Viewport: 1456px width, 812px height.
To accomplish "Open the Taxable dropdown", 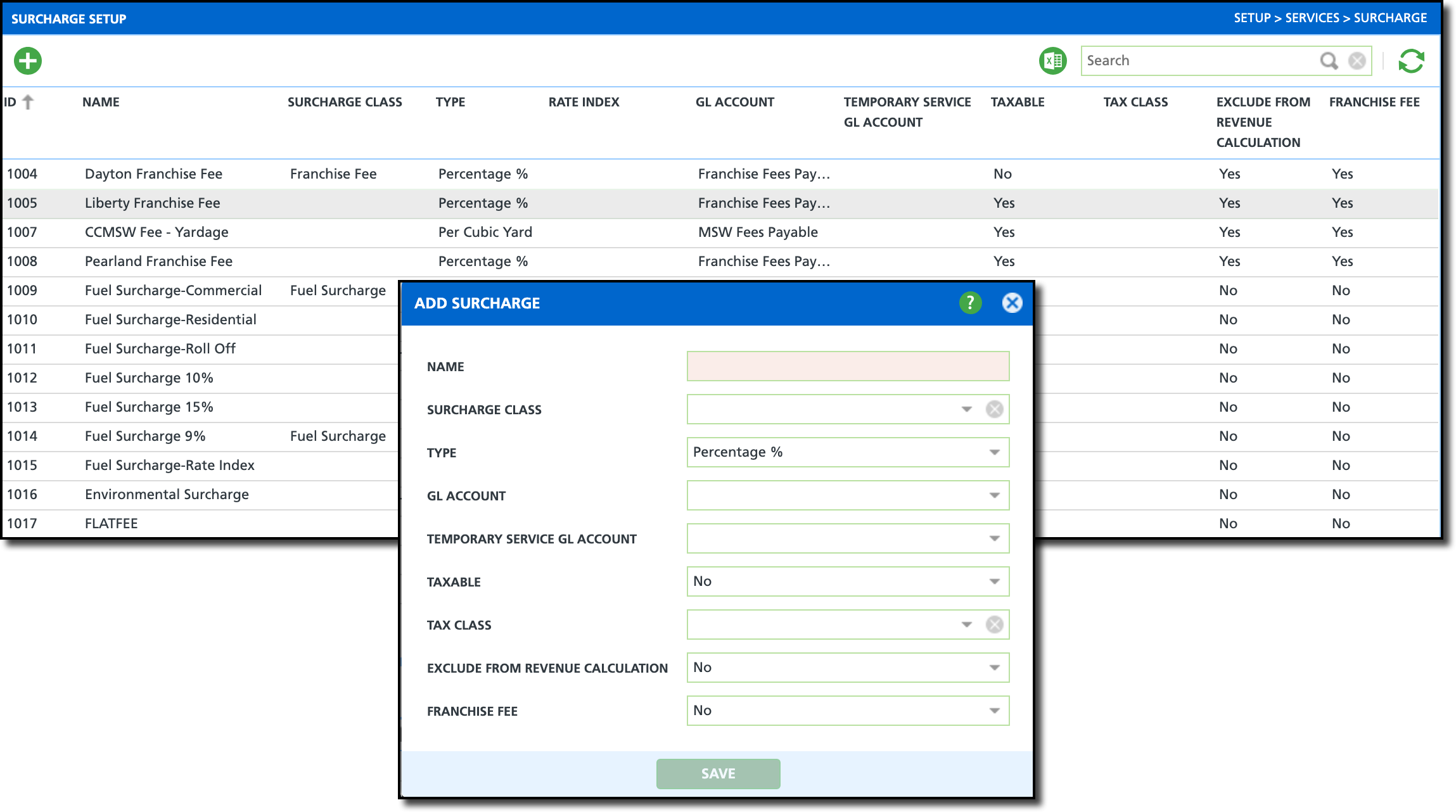I will coord(994,581).
